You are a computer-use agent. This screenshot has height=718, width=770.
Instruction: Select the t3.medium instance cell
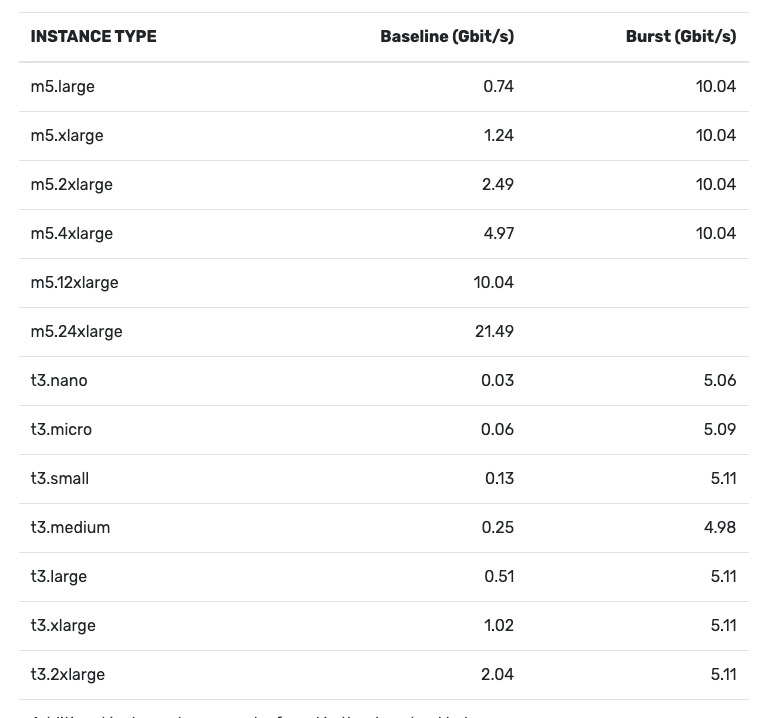(71, 528)
